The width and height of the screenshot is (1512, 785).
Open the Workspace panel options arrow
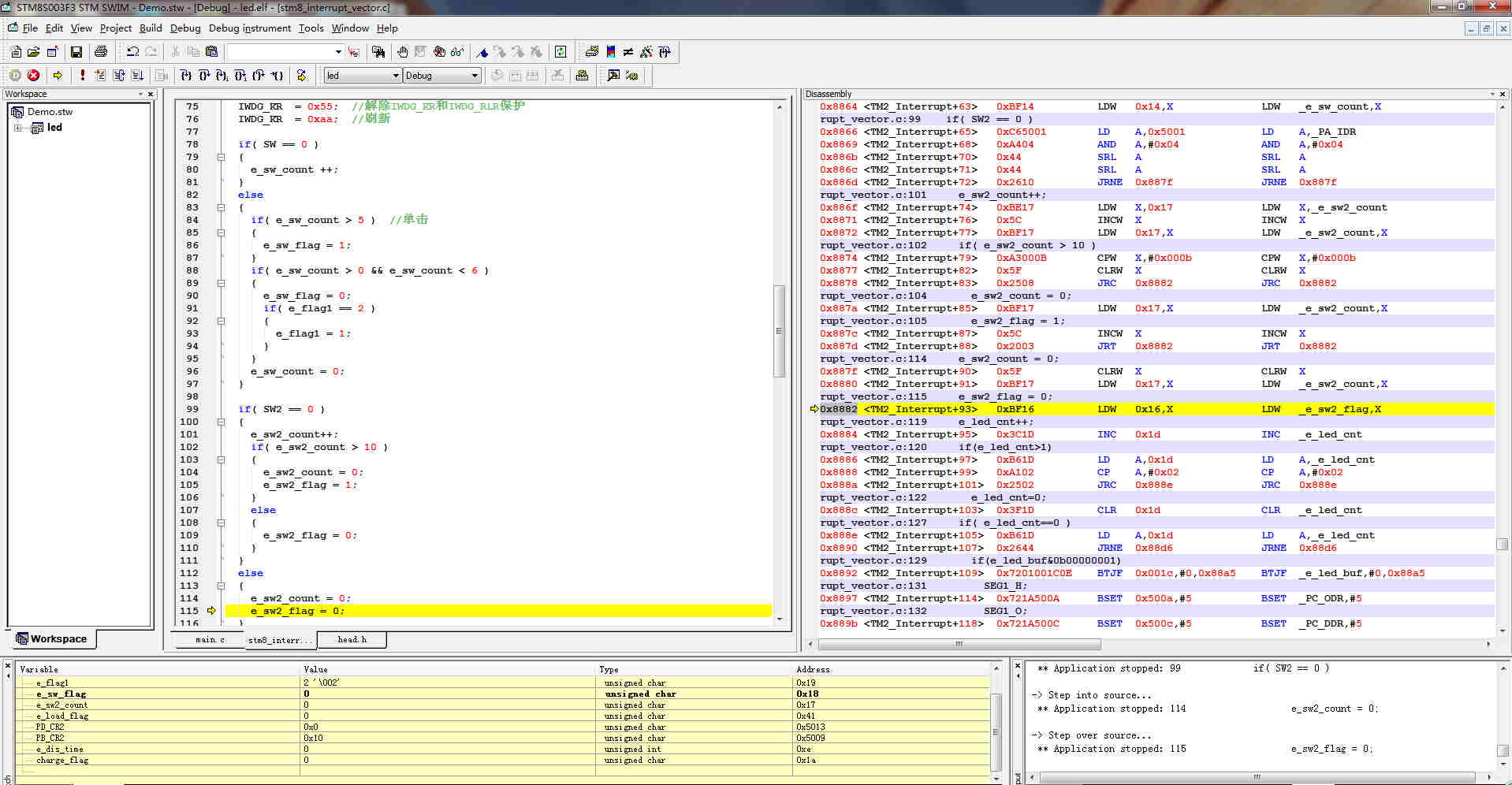pos(141,94)
